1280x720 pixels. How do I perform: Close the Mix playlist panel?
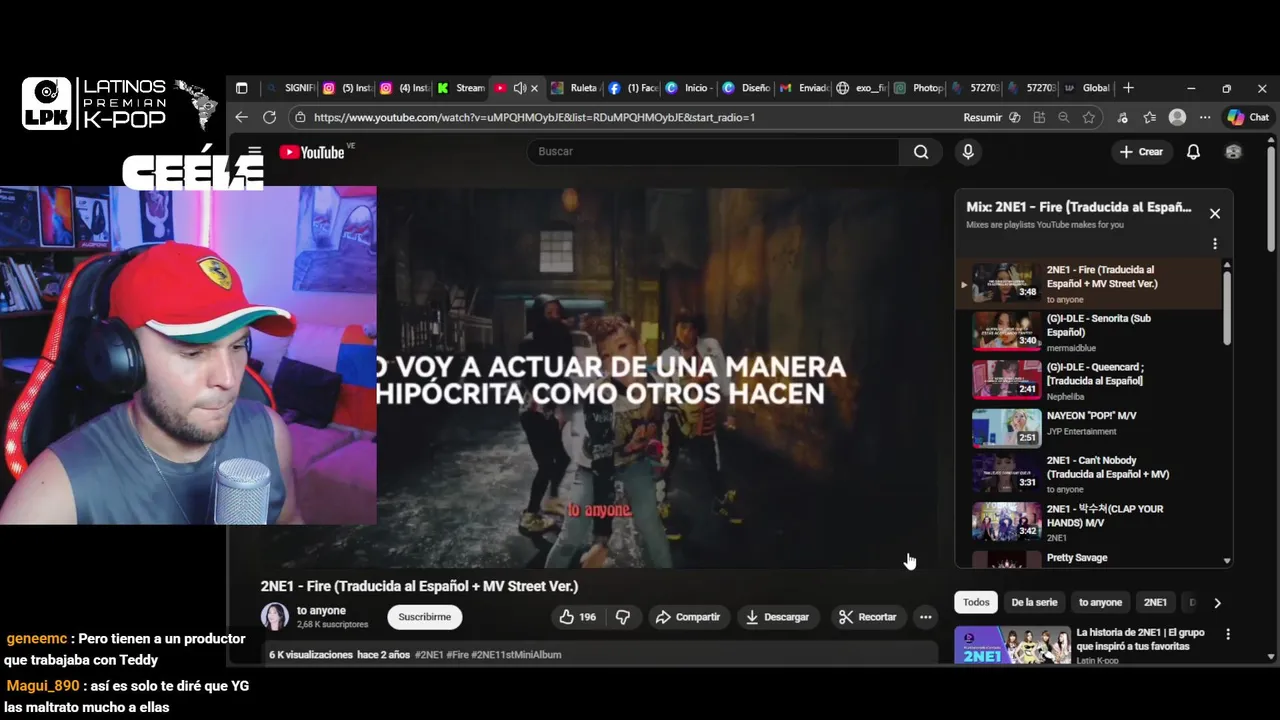point(1215,213)
